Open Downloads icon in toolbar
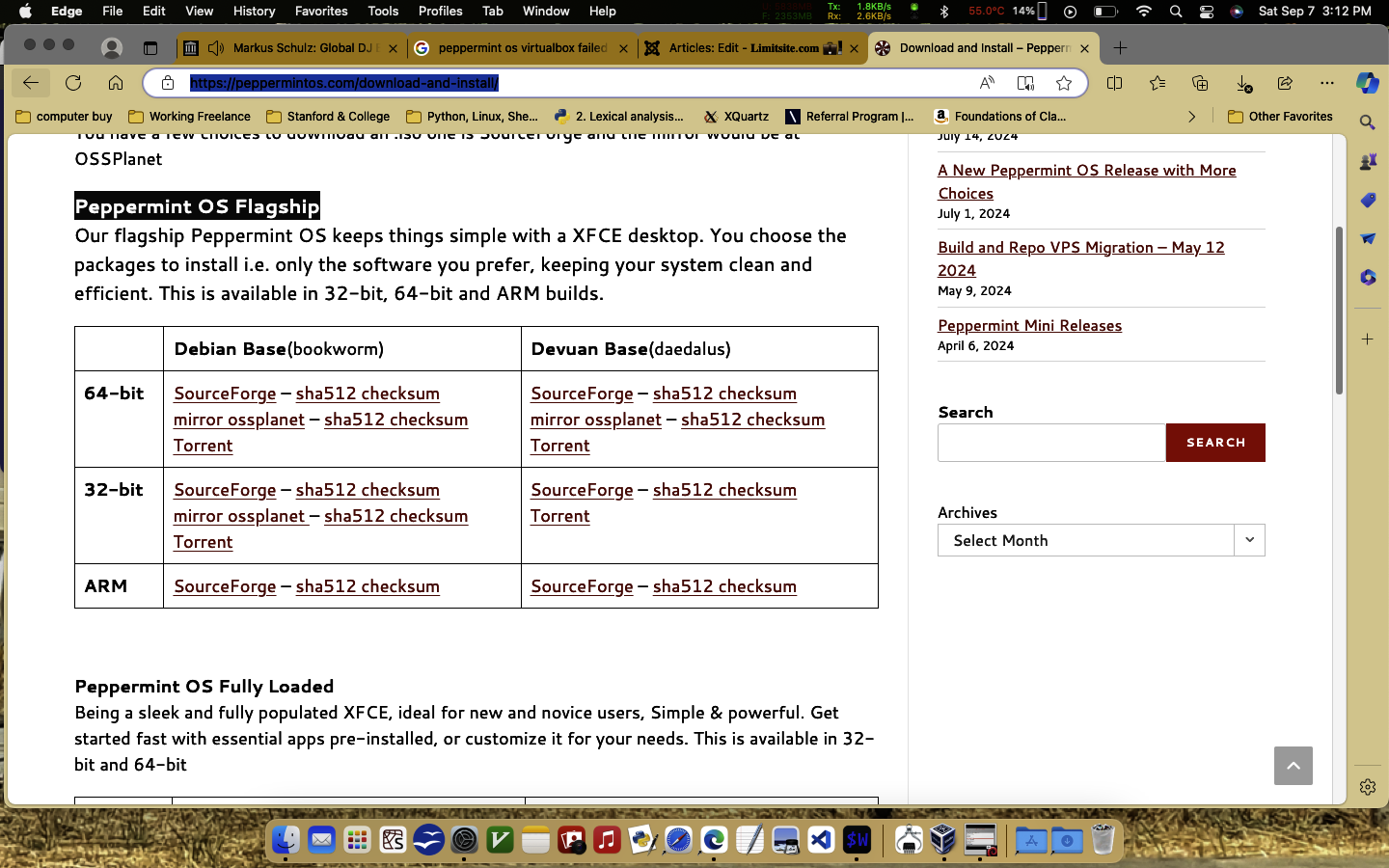The image size is (1389, 868). 1242,83
